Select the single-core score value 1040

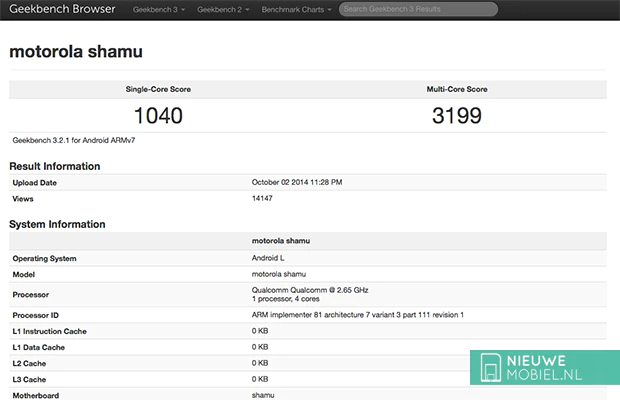click(158, 116)
